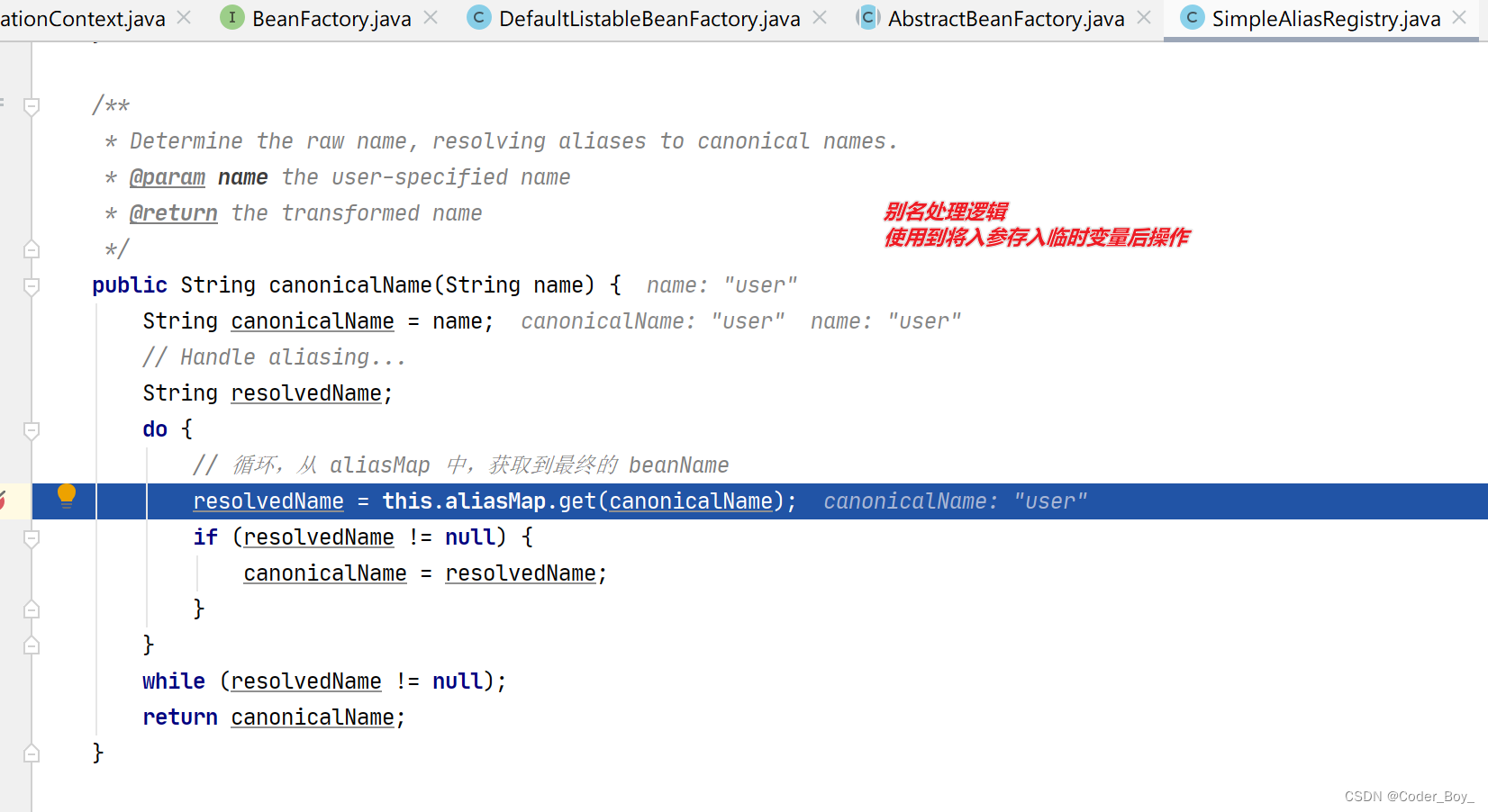
Task: Click the inline hint canonicalName: "user" on highlighted line
Action: point(955,501)
